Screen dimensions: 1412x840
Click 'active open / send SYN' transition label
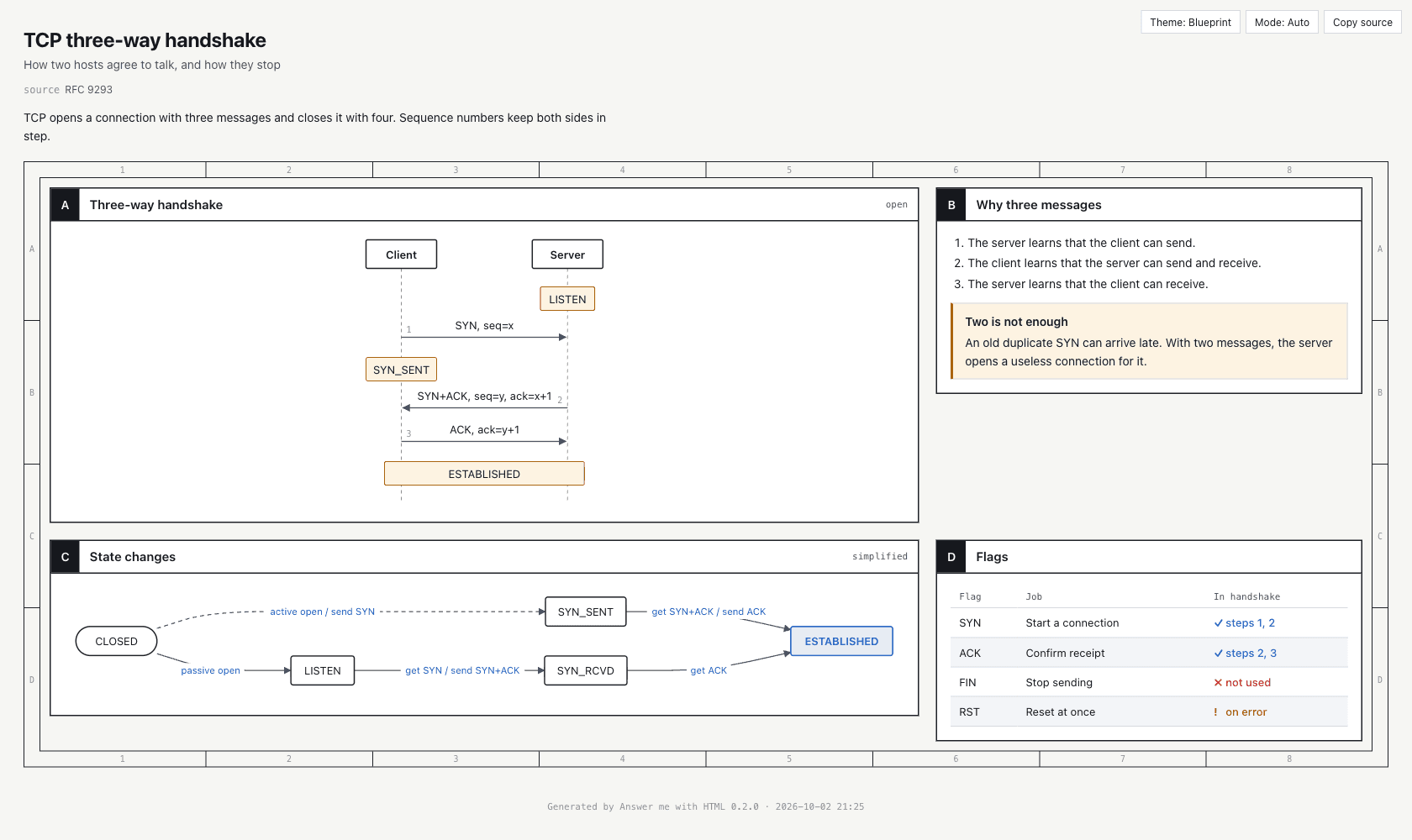(323, 612)
